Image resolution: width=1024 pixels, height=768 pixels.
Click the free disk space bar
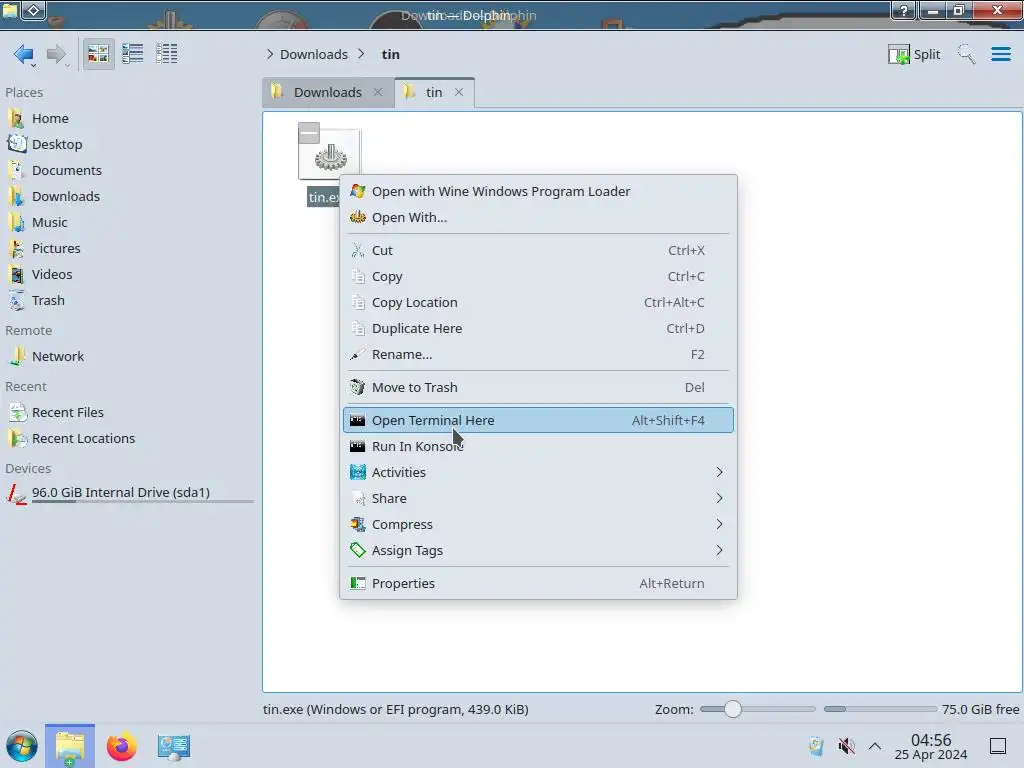tap(880, 709)
